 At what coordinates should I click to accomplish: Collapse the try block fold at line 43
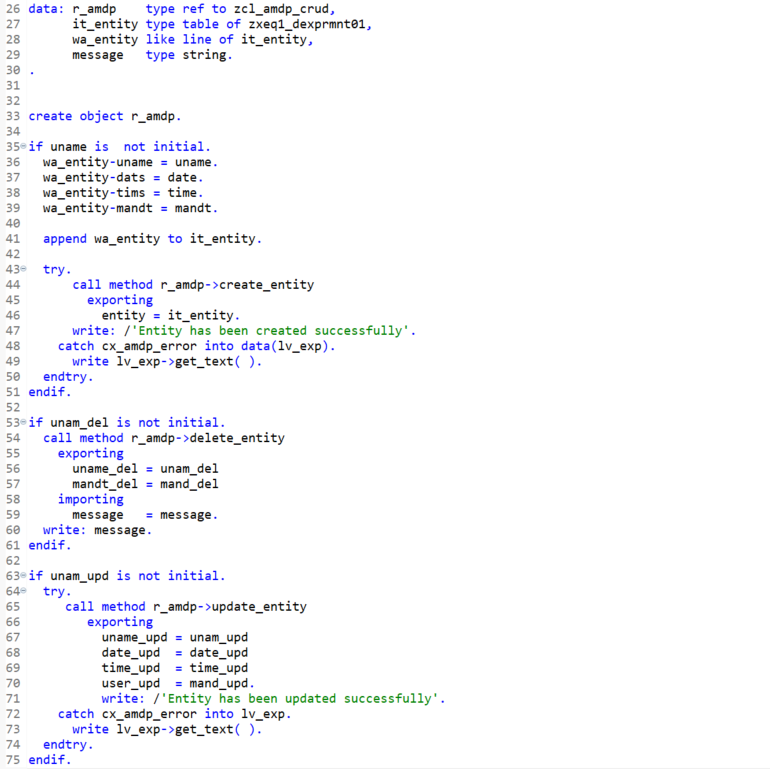click(x=23, y=269)
